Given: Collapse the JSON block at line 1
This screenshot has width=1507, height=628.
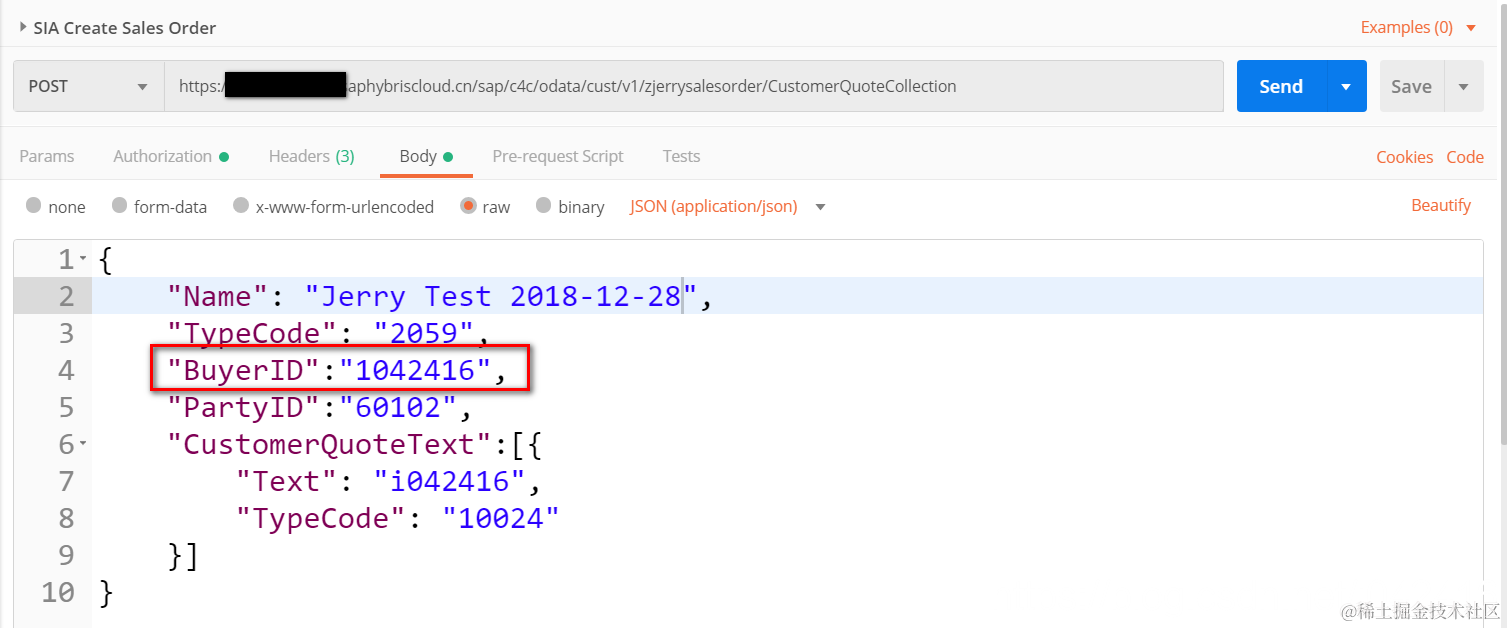Looking at the screenshot, I should tap(83, 260).
